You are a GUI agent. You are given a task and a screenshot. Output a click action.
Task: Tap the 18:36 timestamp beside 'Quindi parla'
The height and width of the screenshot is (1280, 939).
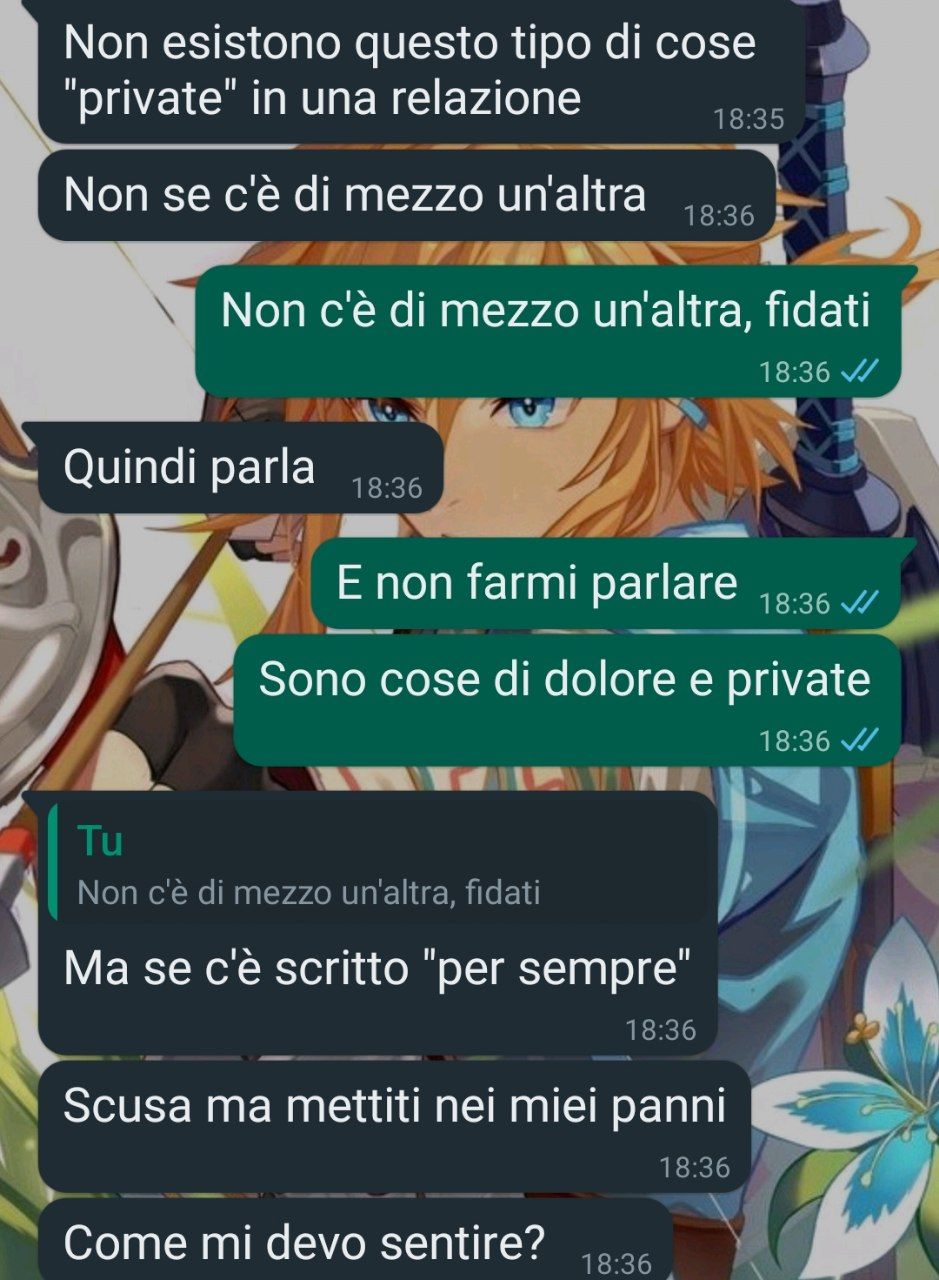[387, 488]
